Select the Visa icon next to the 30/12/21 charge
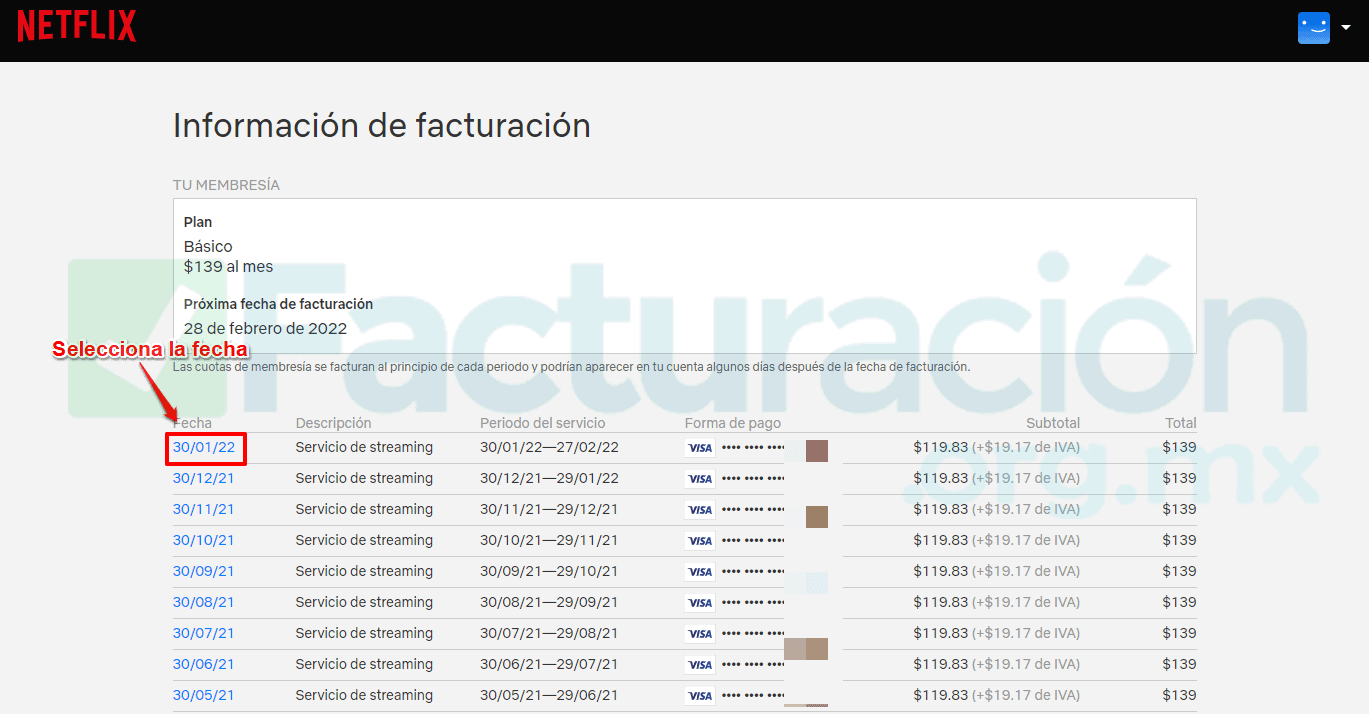Image resolution: width=1369 pixels, height=714 pixels. coord(699,478)
